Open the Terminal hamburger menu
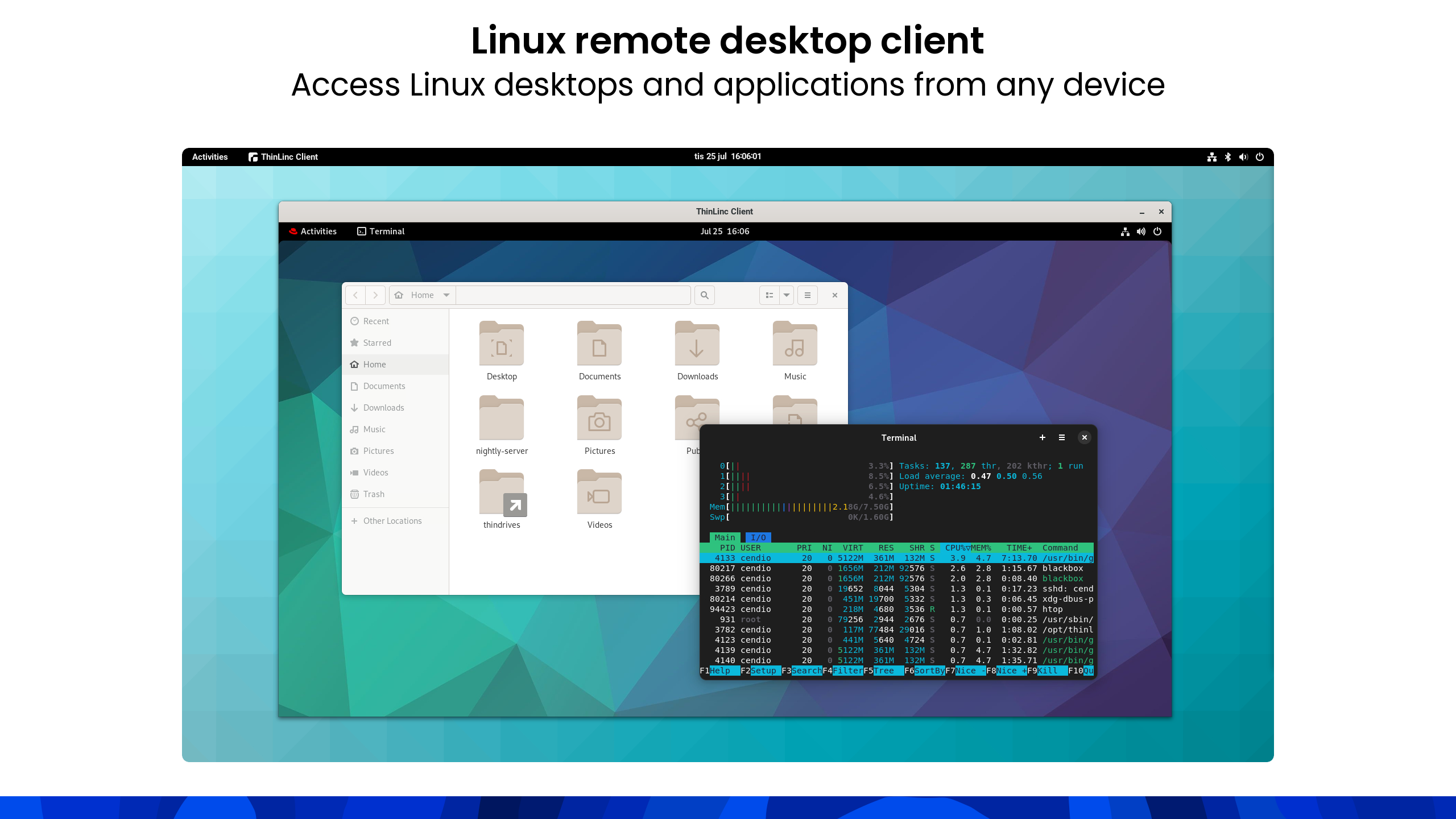 [x=1061, y=437]
